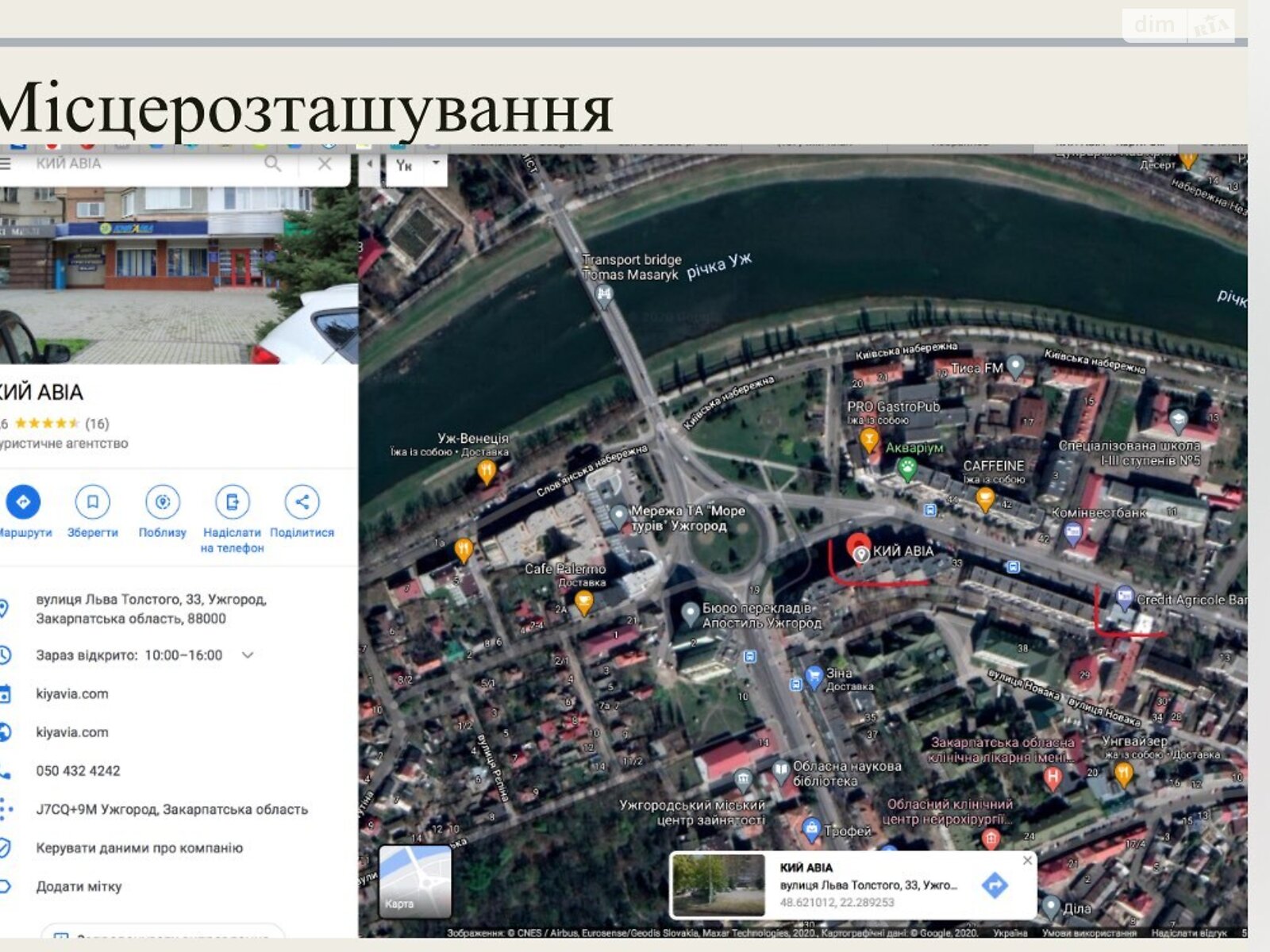Click Додати мітку label option
The width and height of the screenshot is (1270, 952).
pos(79,887)
